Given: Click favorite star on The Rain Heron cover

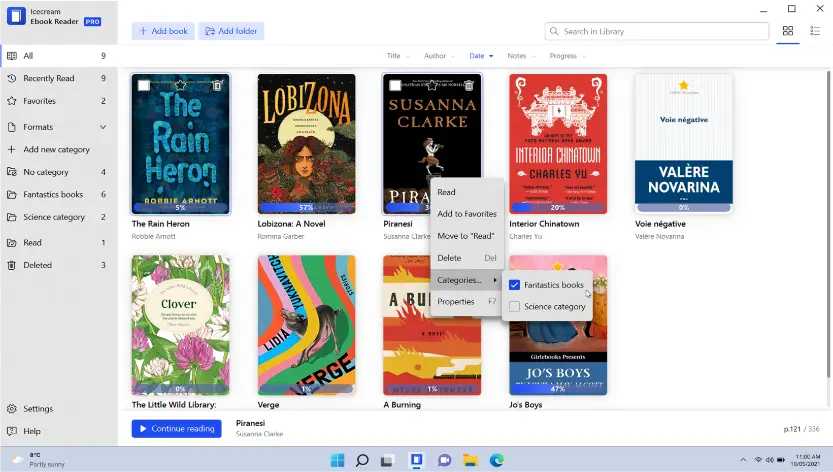Looking at the screenshot, I should tap(181, 85).
